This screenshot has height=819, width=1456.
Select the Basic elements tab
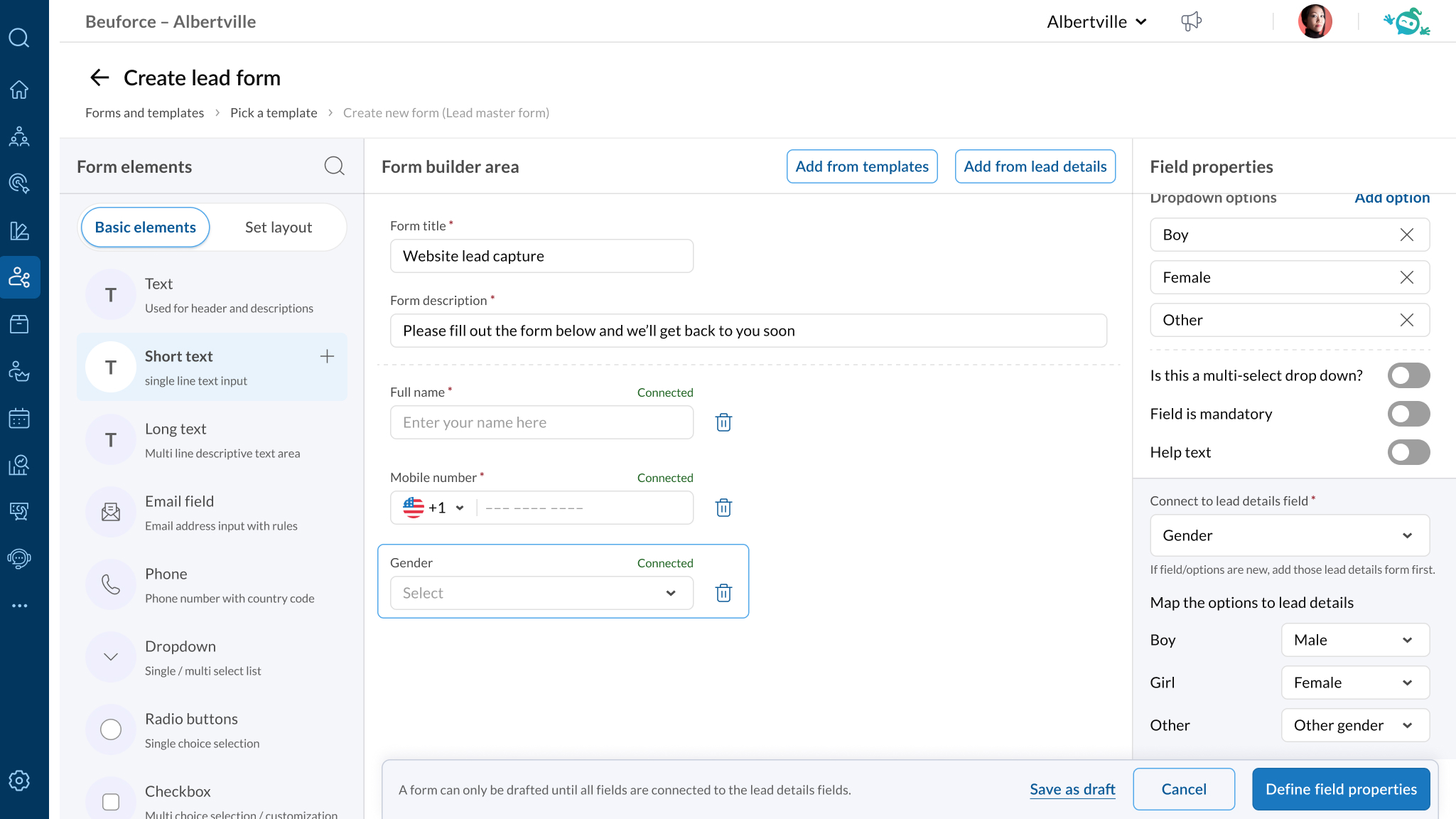point(145,227)
